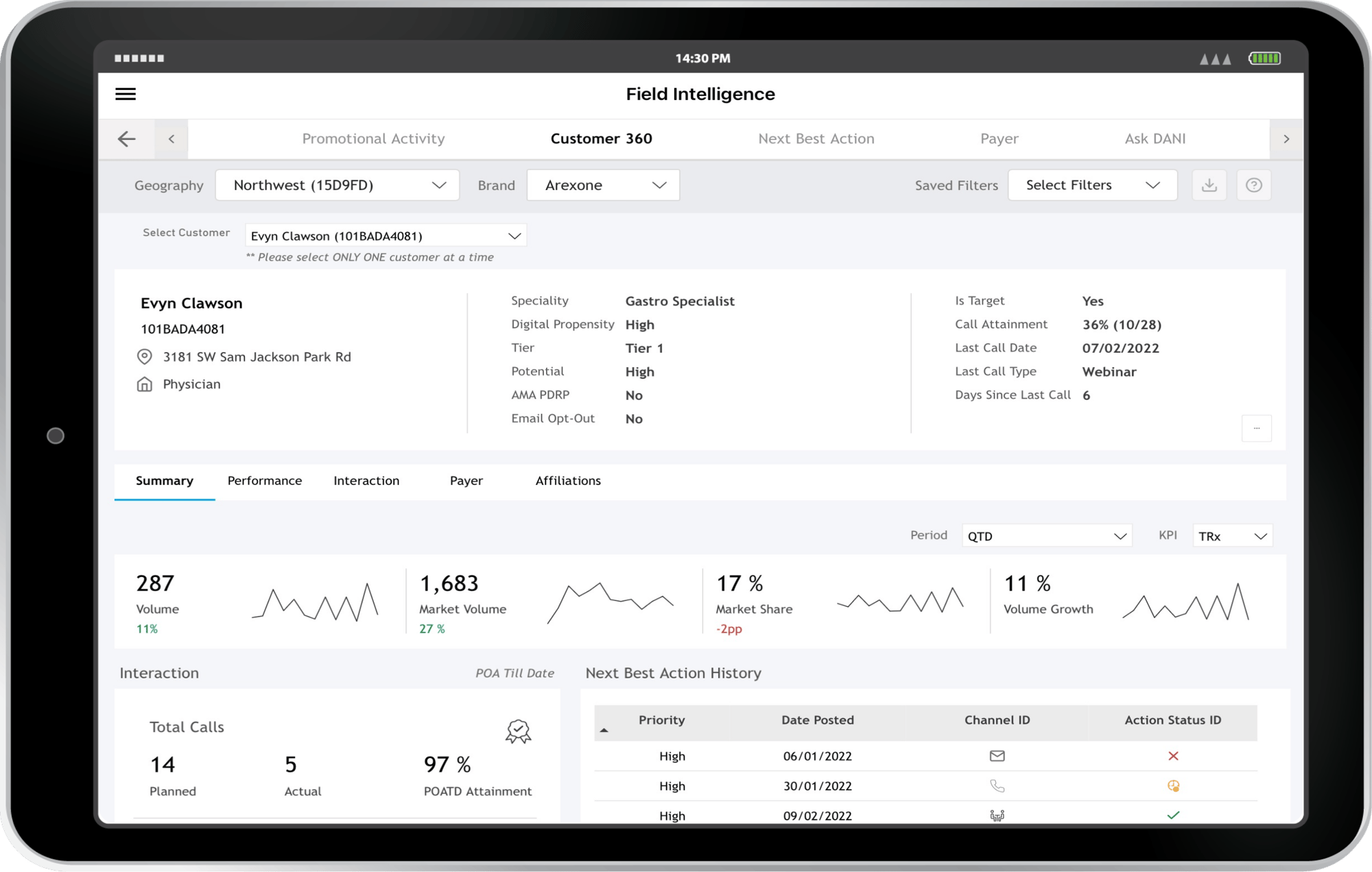
Task: Open the KPI TRx dropdown
Action: (1233, 536)
